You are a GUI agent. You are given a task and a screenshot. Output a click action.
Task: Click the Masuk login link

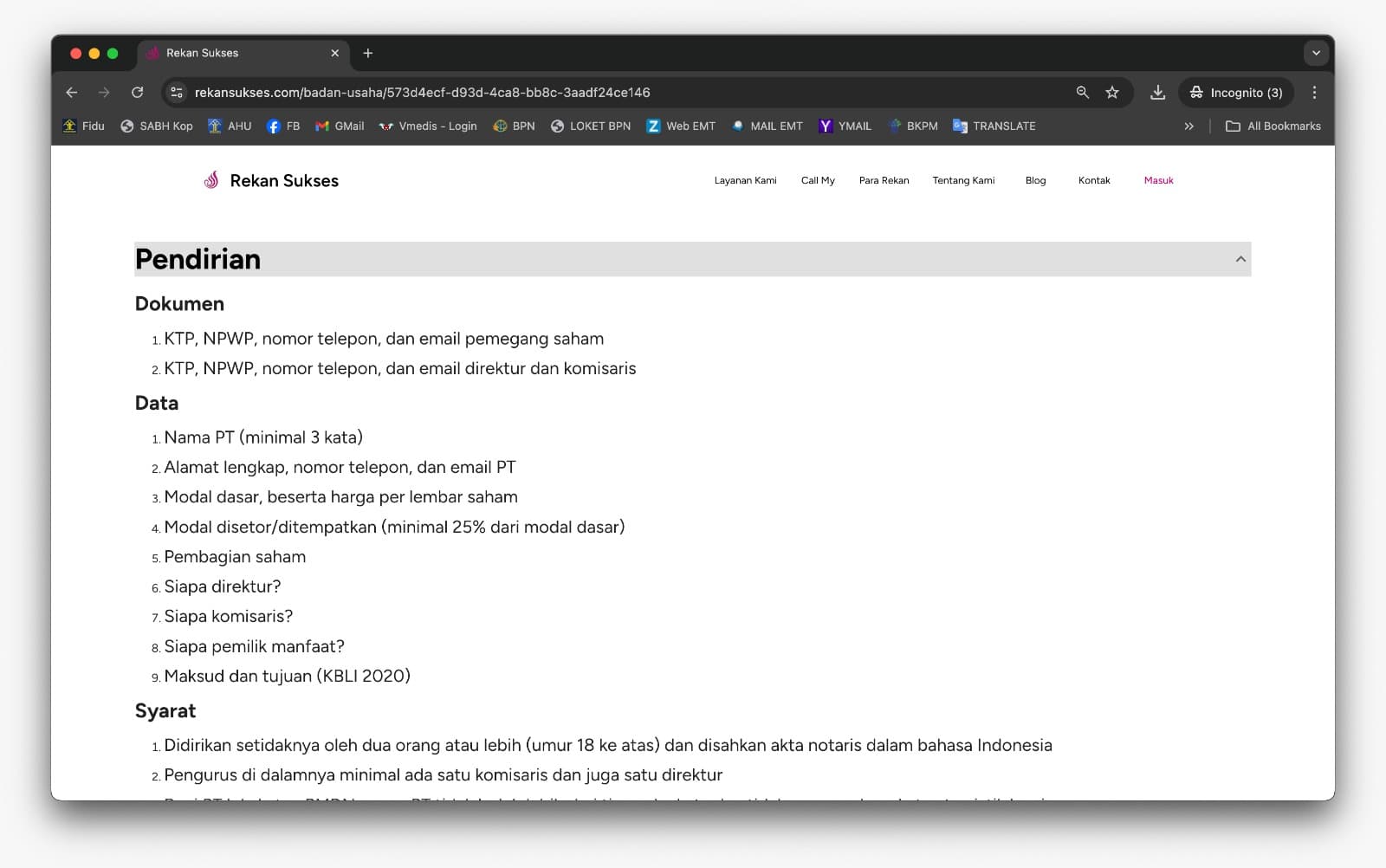pos(1158,180)
